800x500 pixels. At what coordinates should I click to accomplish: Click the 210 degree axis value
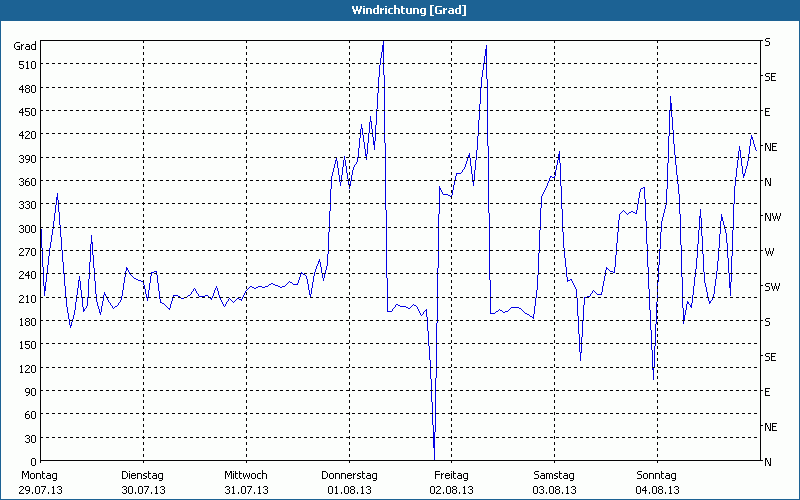point(27,298)
